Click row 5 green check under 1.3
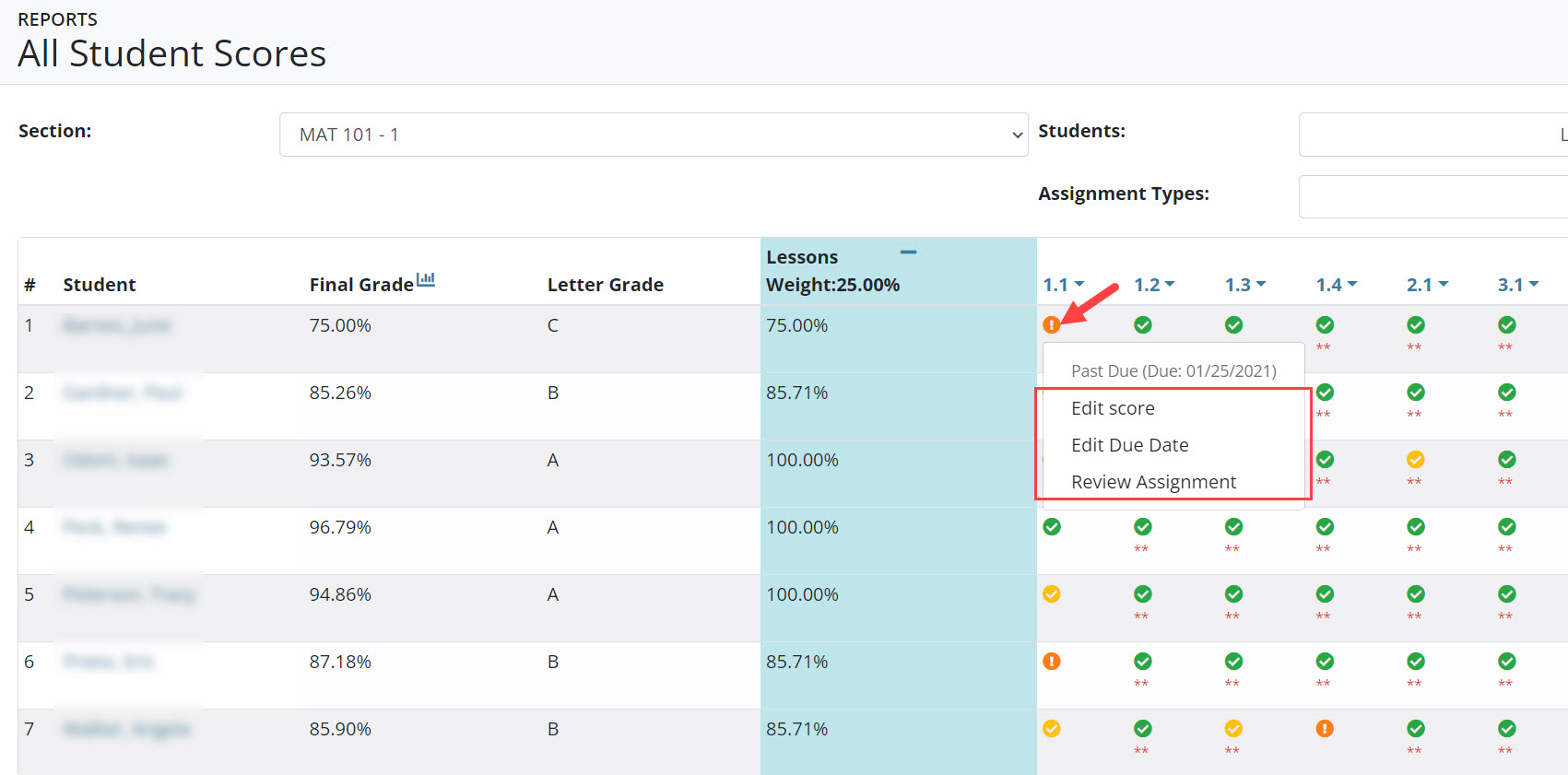1568x775 pixels. coord(1234,593)
